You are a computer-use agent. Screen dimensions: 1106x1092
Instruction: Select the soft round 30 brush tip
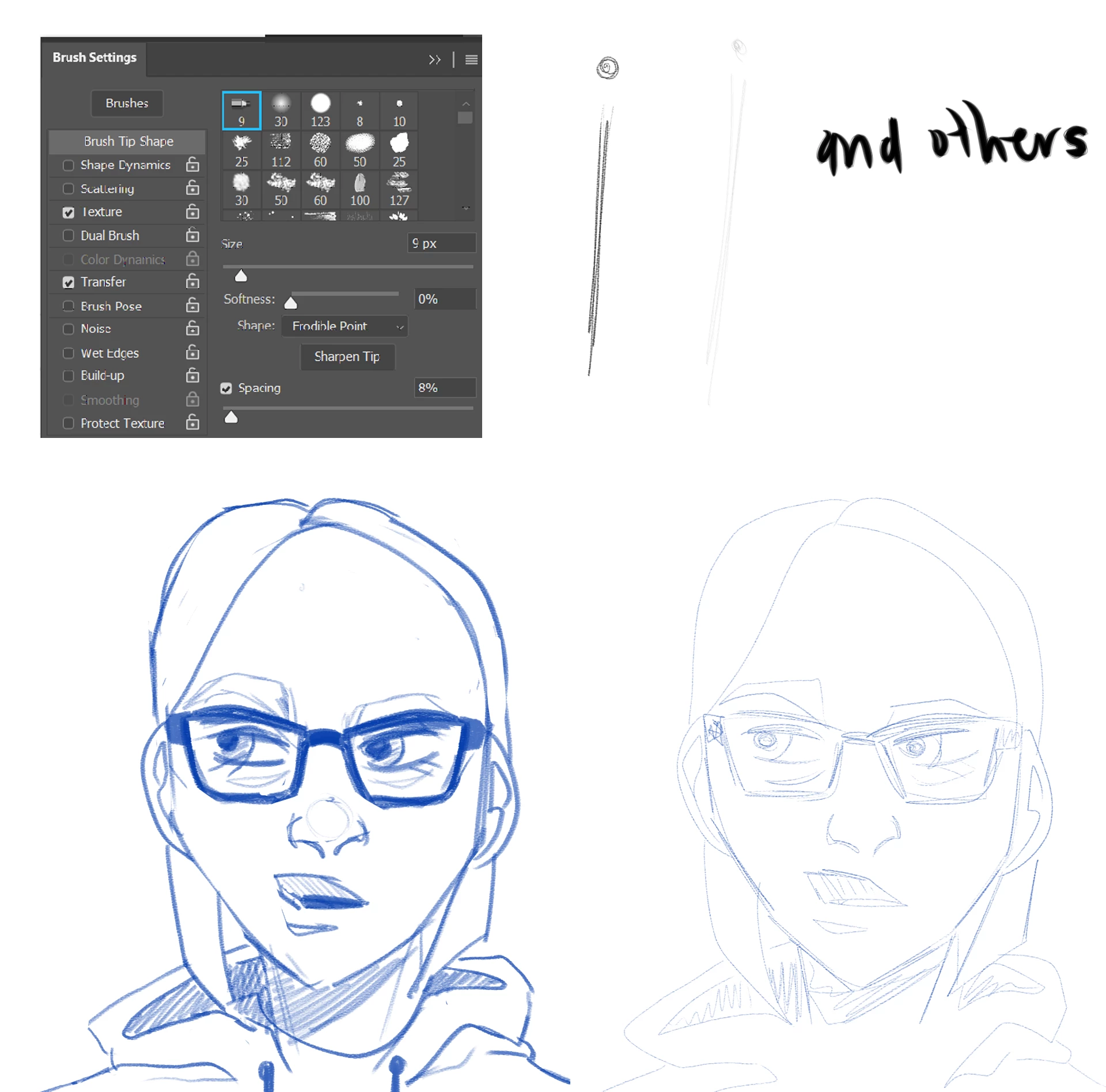pos(281,110)
